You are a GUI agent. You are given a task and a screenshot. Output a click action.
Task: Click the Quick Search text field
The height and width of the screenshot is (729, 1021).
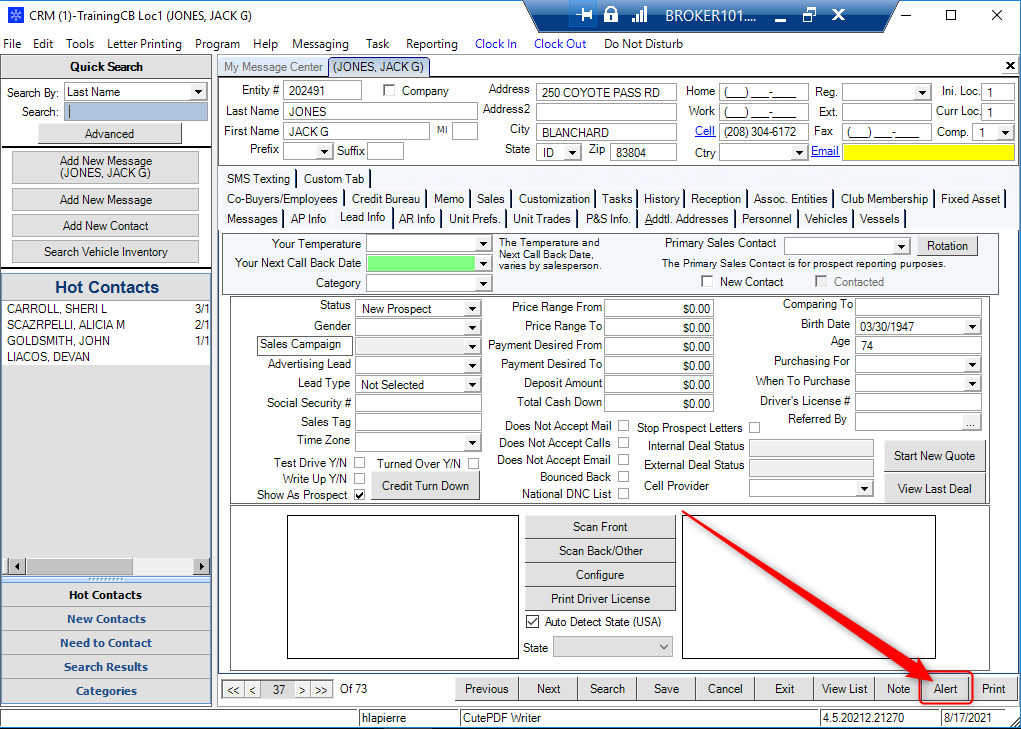[135, 112]
